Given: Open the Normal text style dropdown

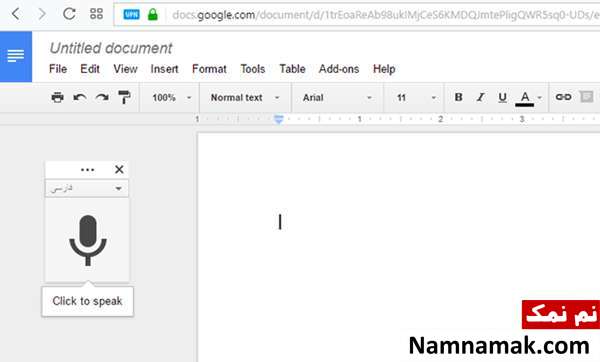Looking at the screenshot, I should click(x=245, y=98).
